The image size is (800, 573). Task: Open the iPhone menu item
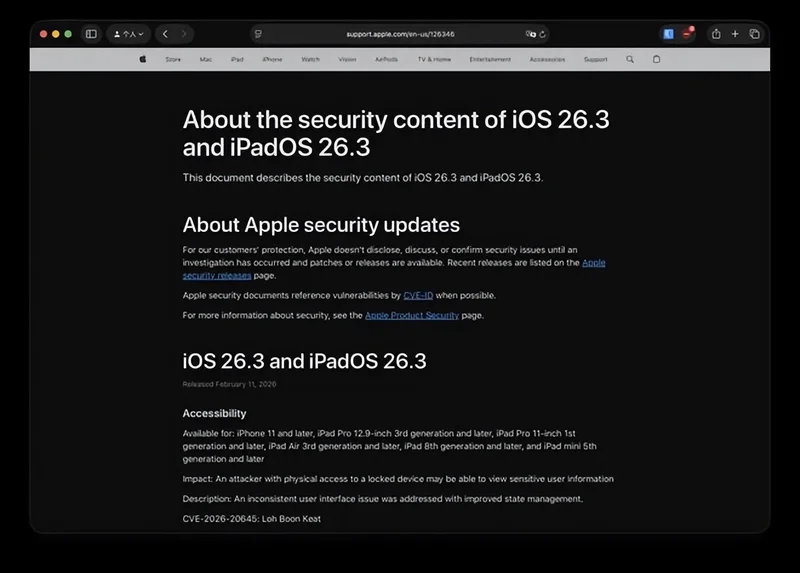point(272,59)
